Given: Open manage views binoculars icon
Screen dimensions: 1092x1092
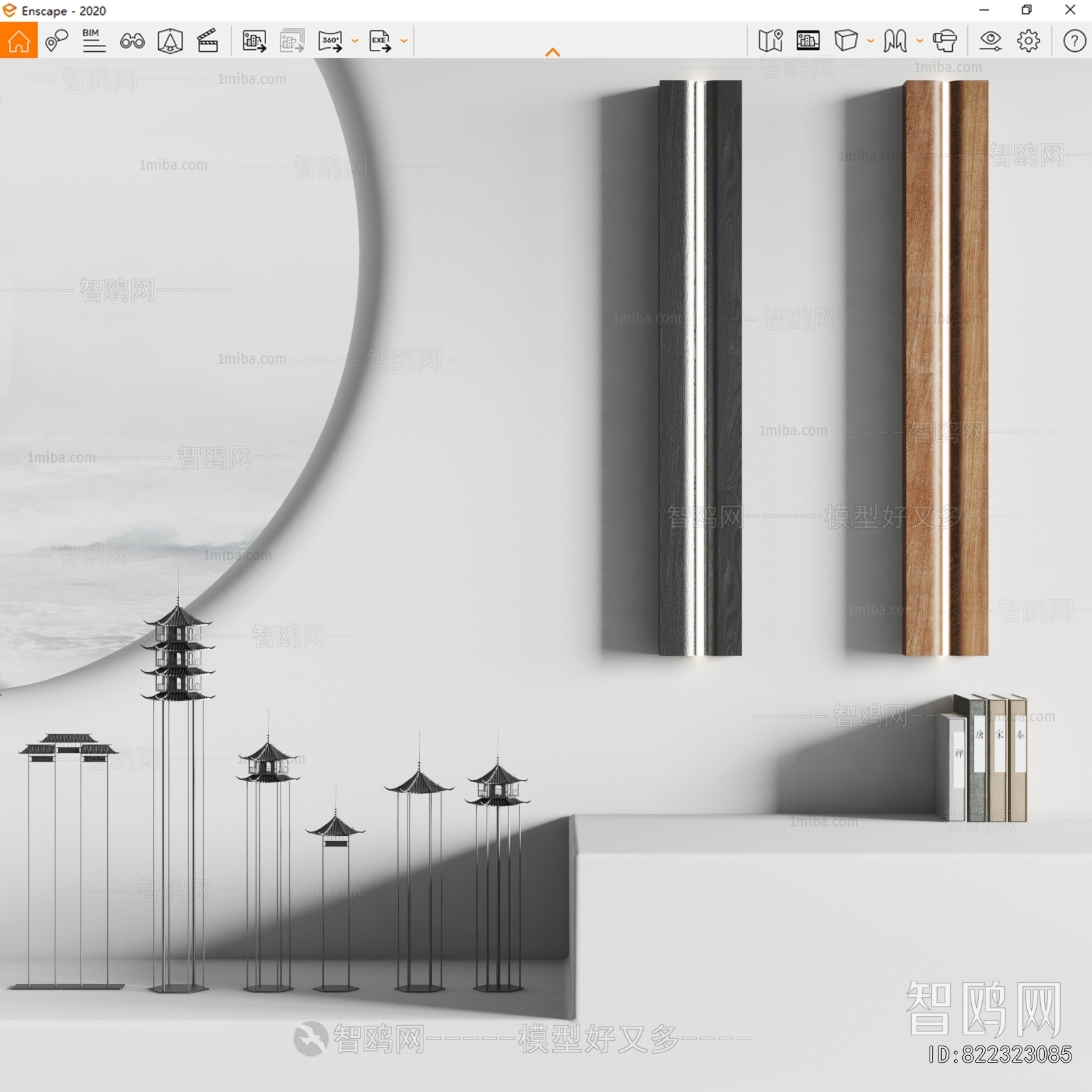Looking at the screenshot, I should coord(132,41).
